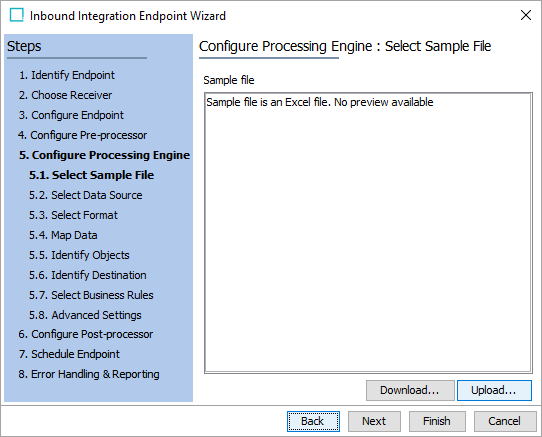The image size is (542, 437).
Task: Click sub-step 5.1. Select Sample File
Action: (91, 175)
